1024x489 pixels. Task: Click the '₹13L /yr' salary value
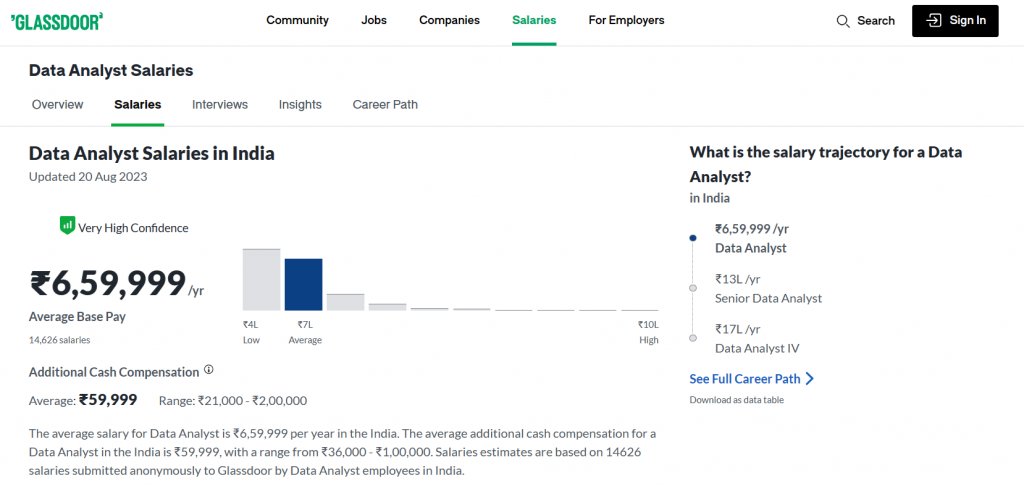pyautogui.click(x=738, y=279)
